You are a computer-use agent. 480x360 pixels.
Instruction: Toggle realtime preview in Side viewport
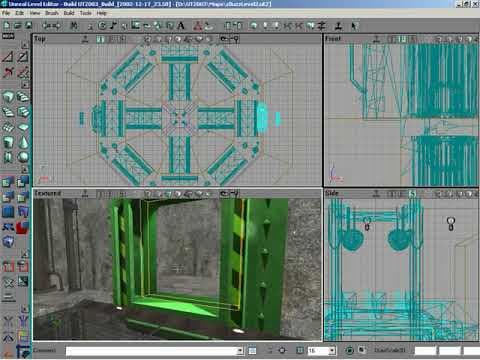point(376,194)
